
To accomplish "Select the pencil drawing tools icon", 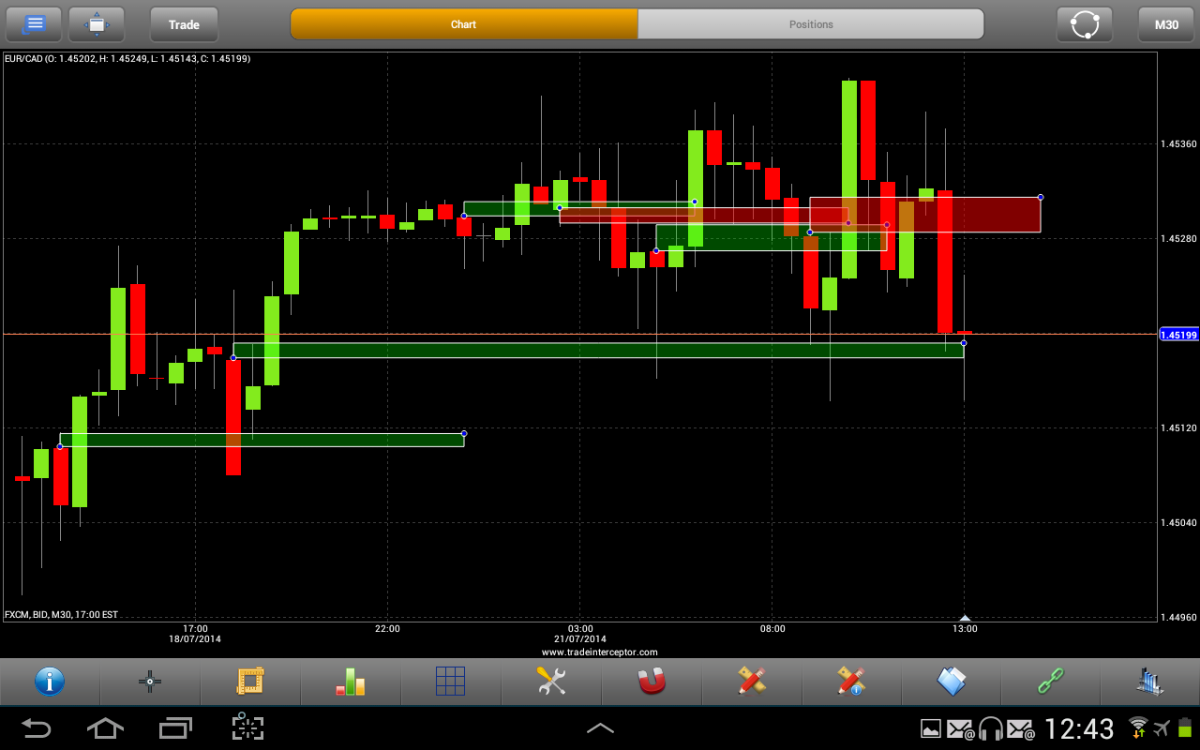I will point(751,681).
